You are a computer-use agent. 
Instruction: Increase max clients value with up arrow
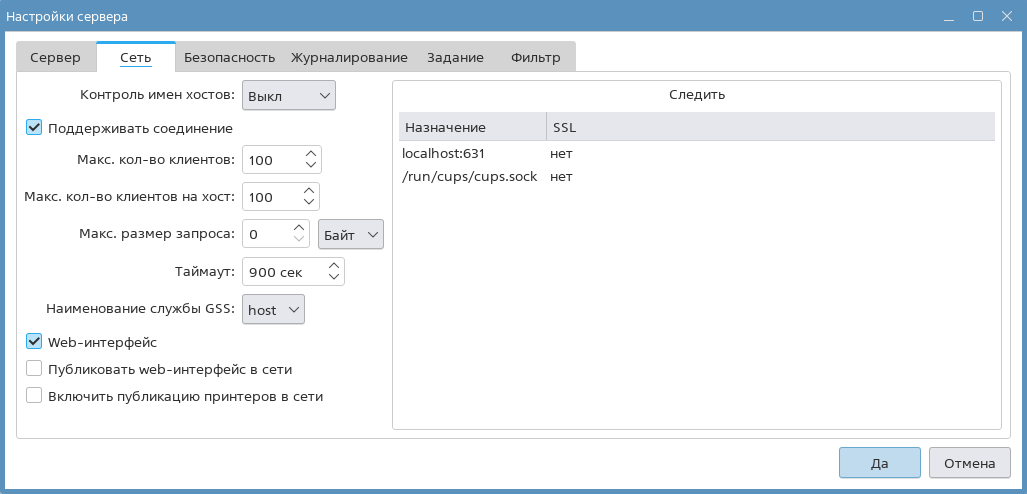[311, 154]
